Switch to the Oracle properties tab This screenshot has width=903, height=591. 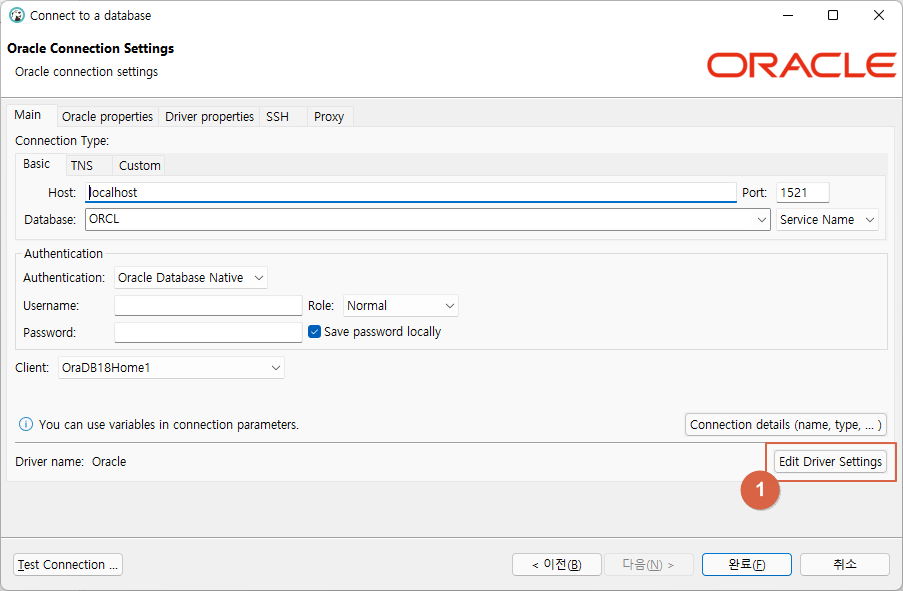[107, 116]
